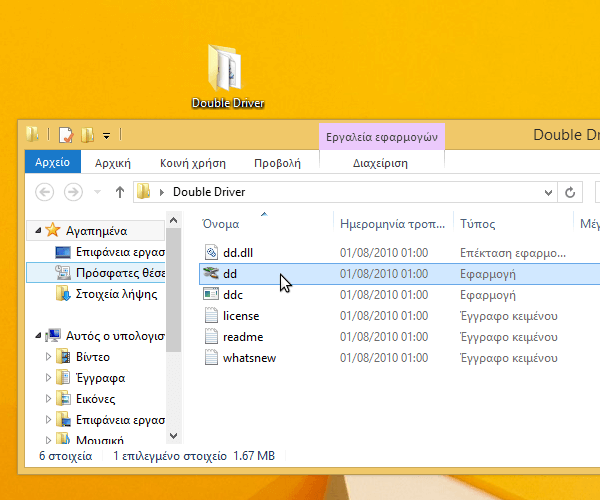Select Πρόσφατες θέσεις in navigation pane
Viewport: 600px width, 500px height.
[x=118, y=272]
